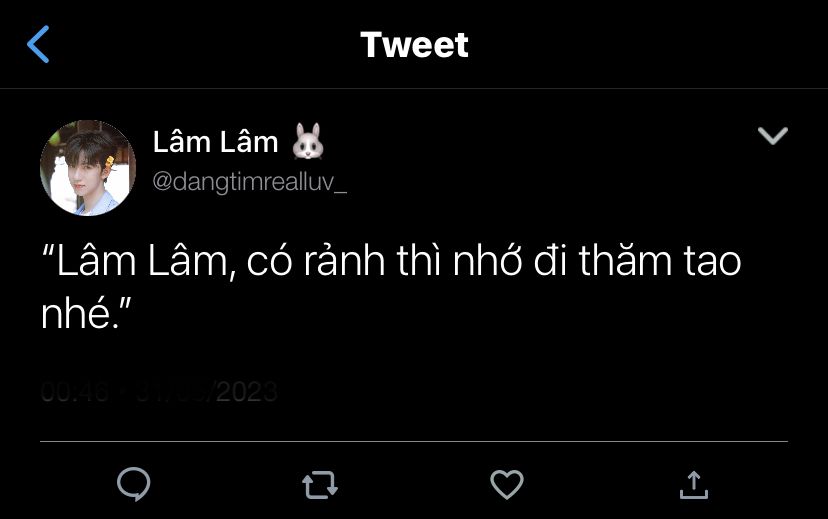Click the word "rảnh" in the tweet text
Screen dimensions: 828x519
click(344, 260)
